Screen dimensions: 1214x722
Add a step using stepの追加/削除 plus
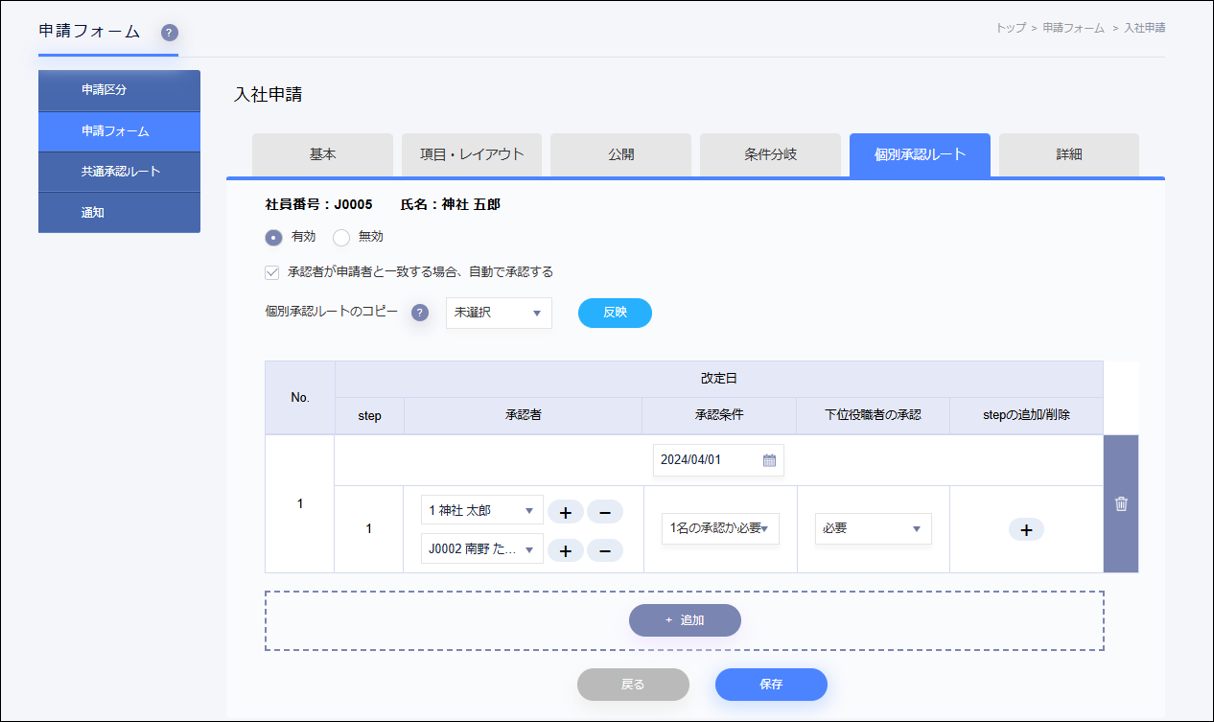point(1026,529)
